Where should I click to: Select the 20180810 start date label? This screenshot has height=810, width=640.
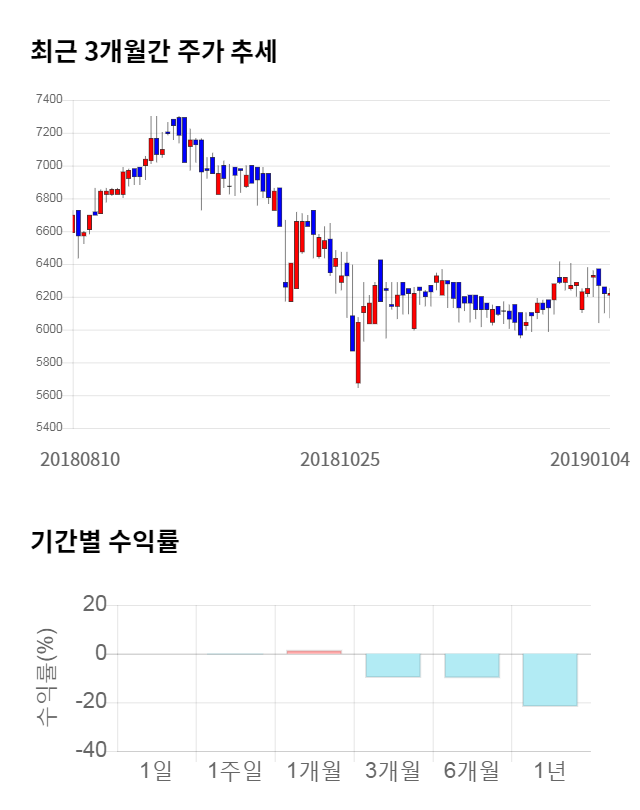pyautogui.click(x=80, y=460)
